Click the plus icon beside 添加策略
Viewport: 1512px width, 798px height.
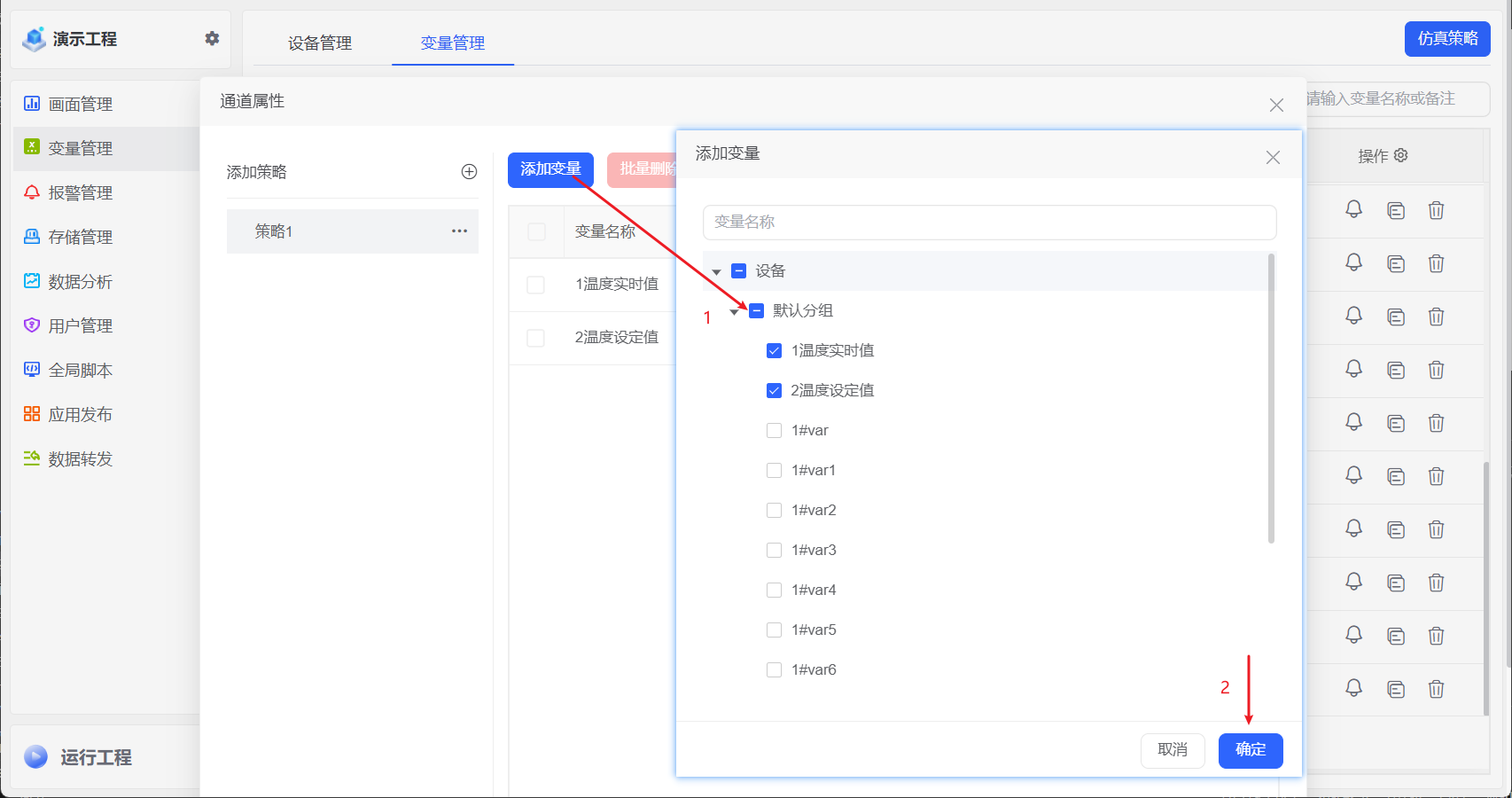click(469, 171)
